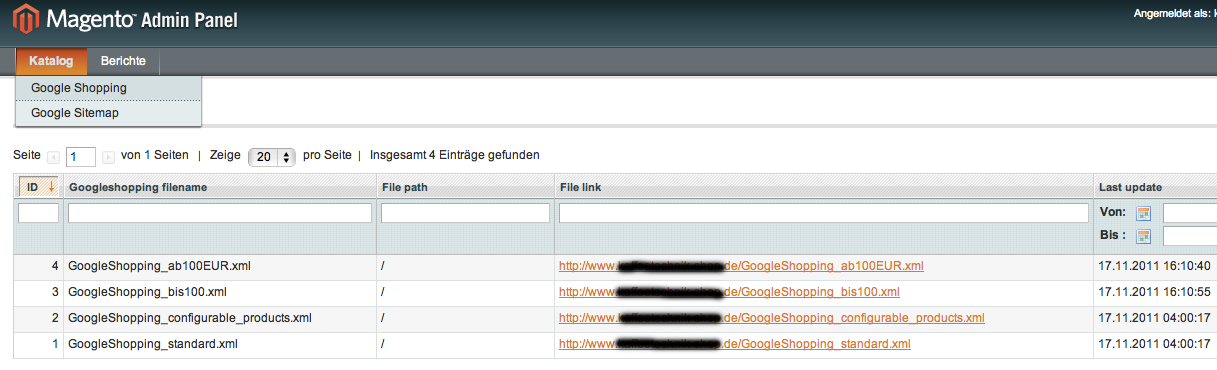Select filename cell GoogleShopping_ab100EUR.xml

pyautogui.click(x=219, y=266)
